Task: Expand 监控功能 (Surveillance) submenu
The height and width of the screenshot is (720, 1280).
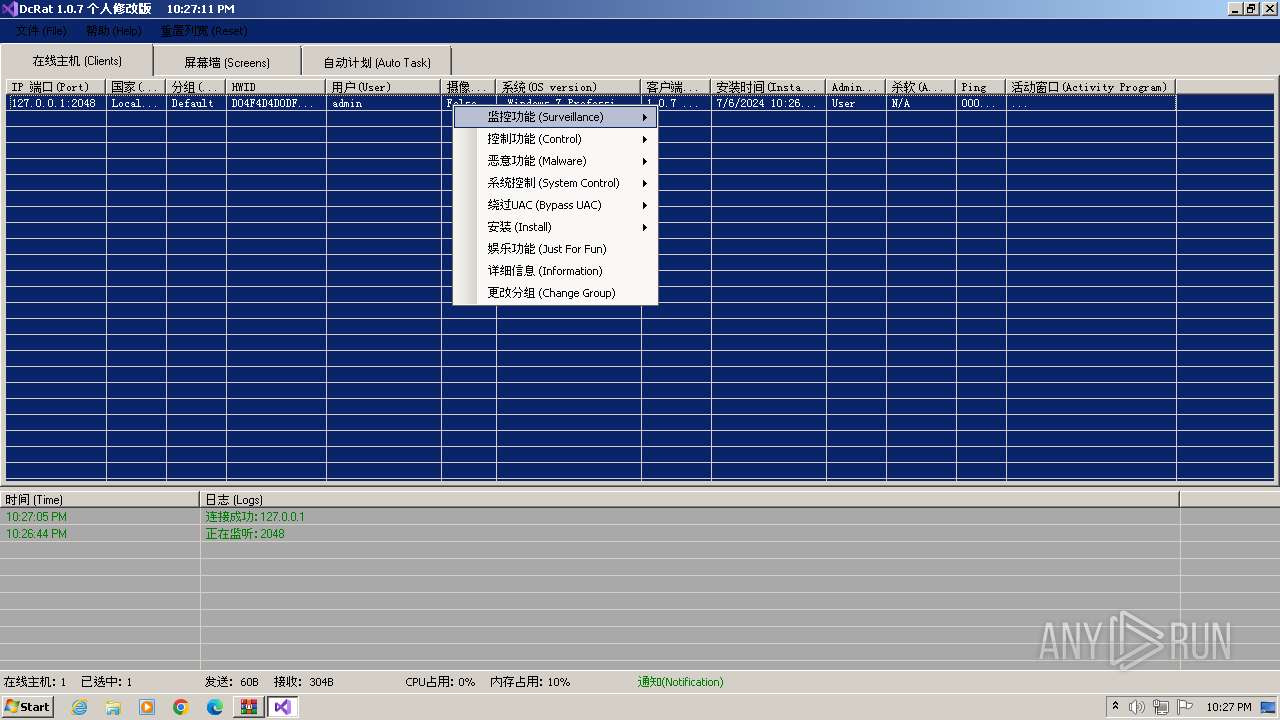Action: click(555, 117)
